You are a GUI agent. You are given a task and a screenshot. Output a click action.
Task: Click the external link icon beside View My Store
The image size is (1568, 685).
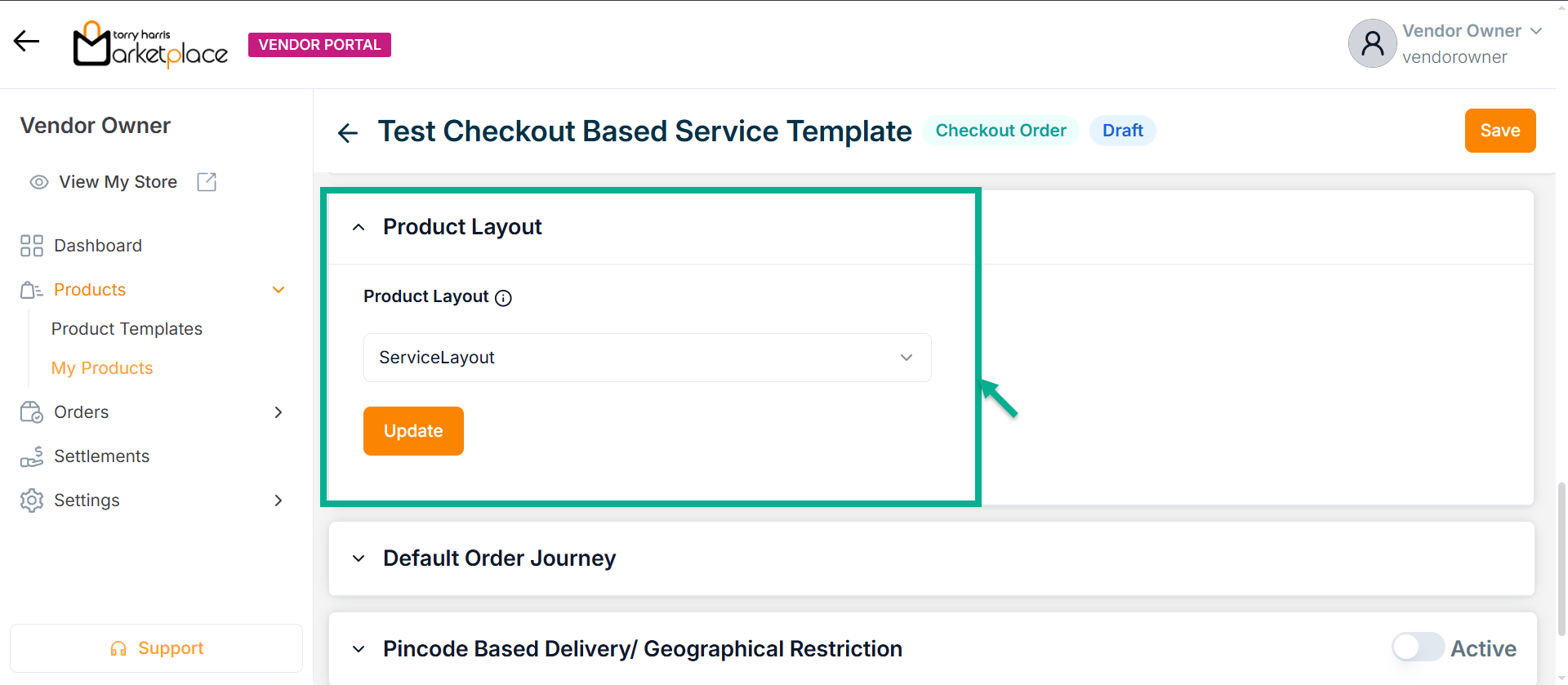tap(207, 182)
